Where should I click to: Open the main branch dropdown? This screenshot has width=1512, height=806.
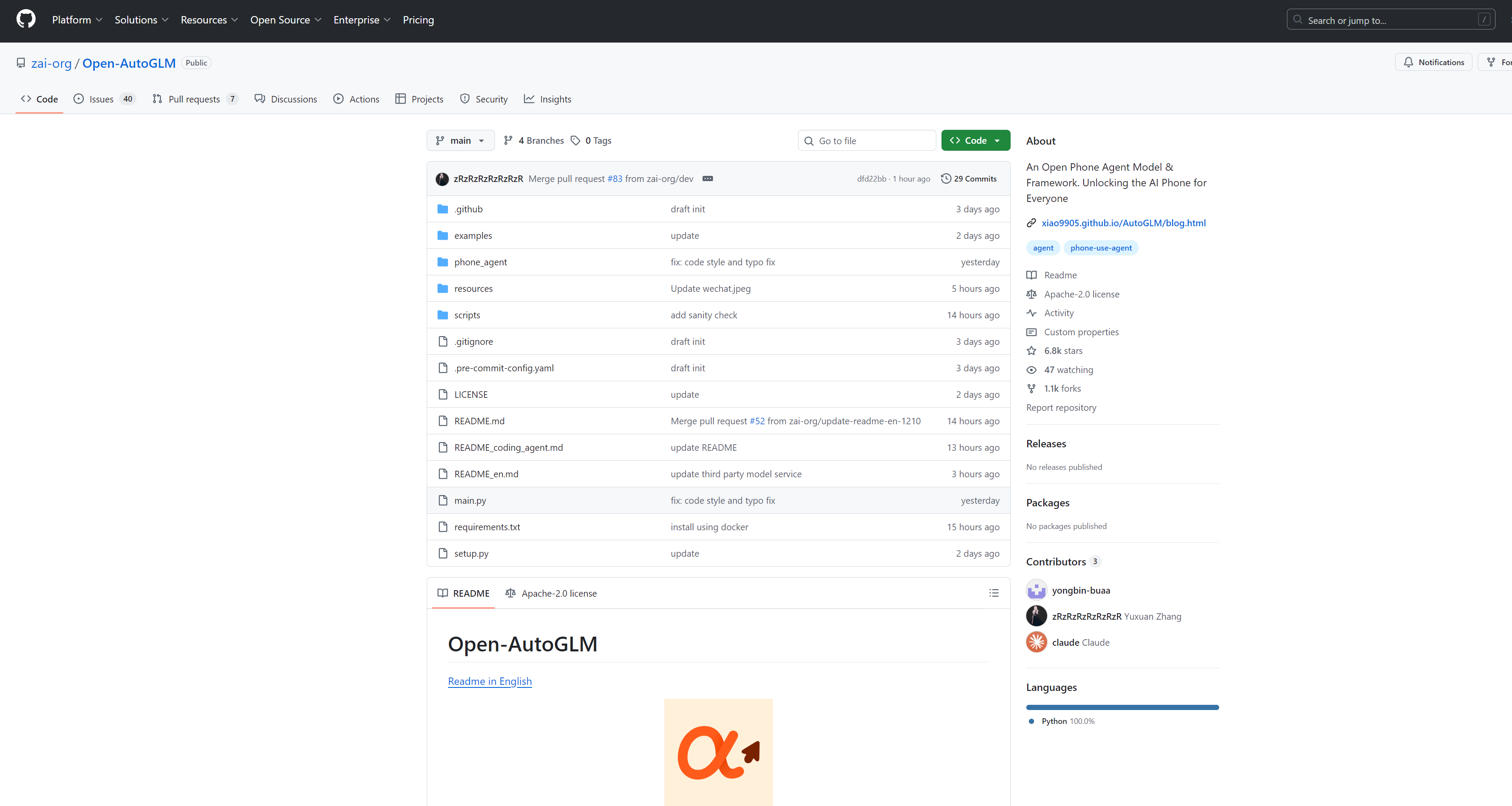tap(460, 140)
